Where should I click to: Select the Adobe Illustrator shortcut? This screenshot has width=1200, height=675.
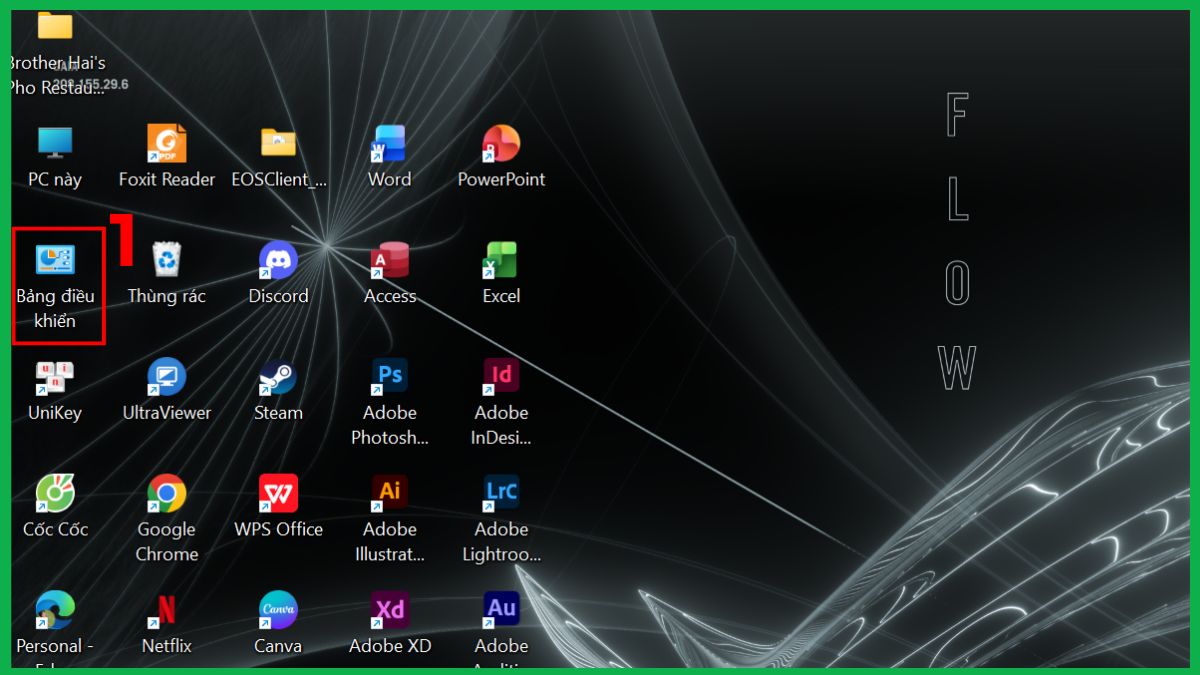tap(389, 494)
